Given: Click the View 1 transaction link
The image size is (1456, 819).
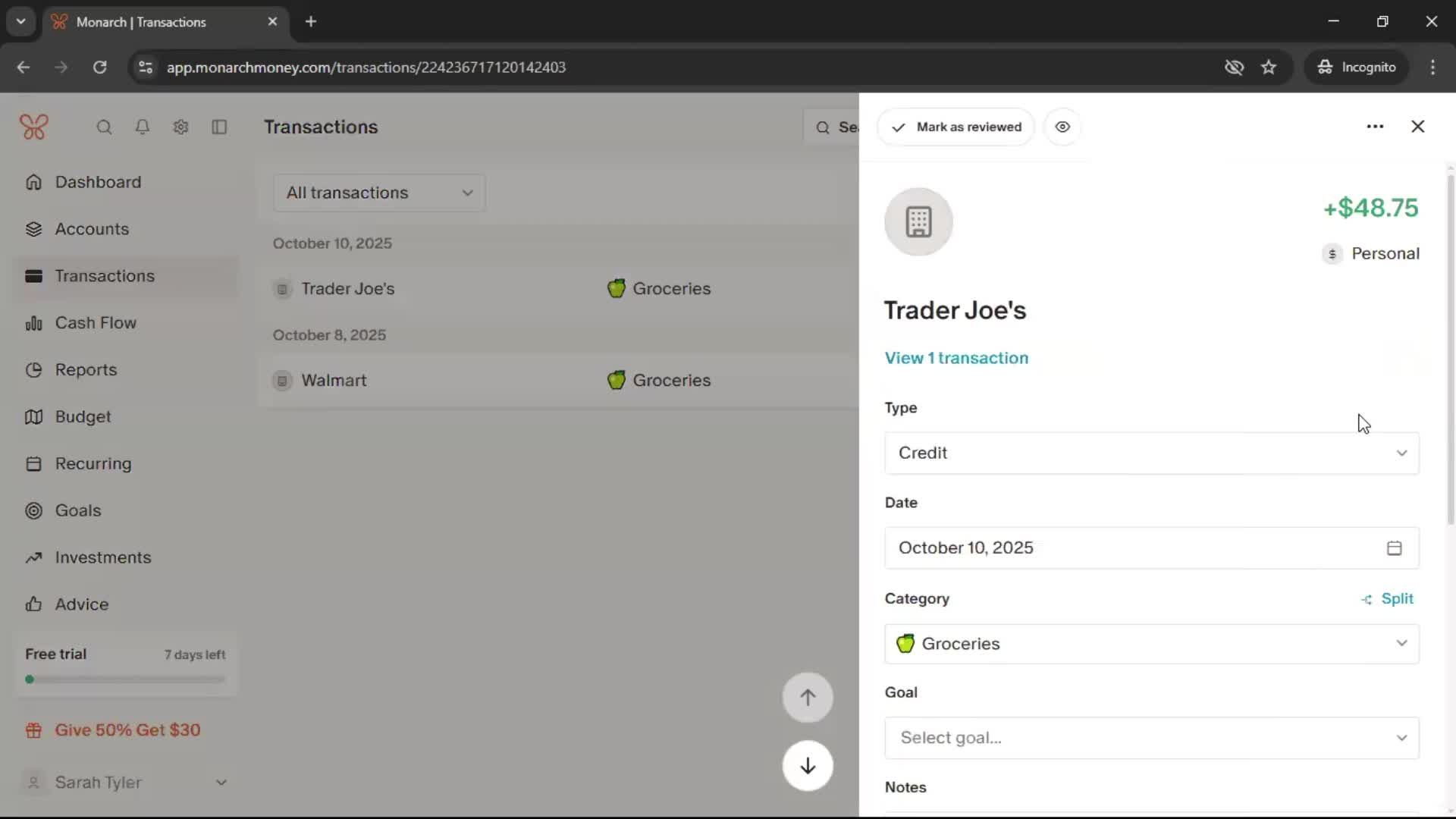Looking at the screenshot, I should (956, 358).
